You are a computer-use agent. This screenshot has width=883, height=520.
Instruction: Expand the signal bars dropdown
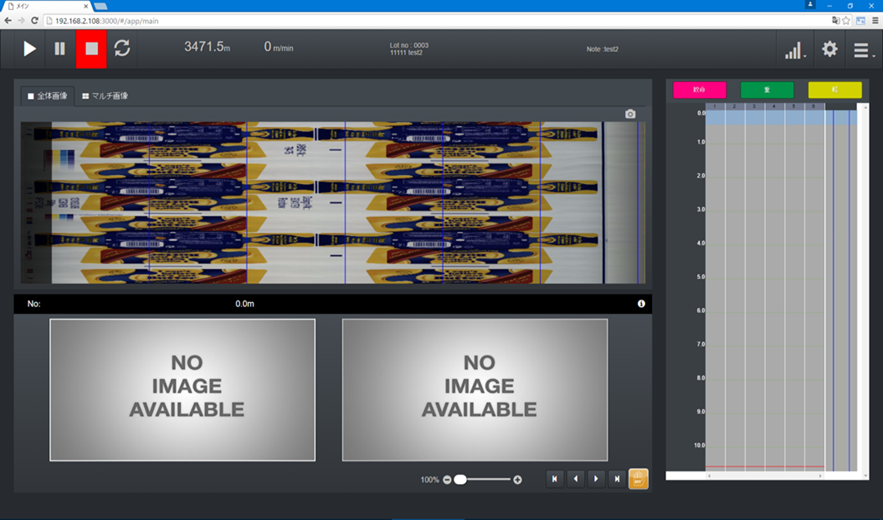point(795,50)
